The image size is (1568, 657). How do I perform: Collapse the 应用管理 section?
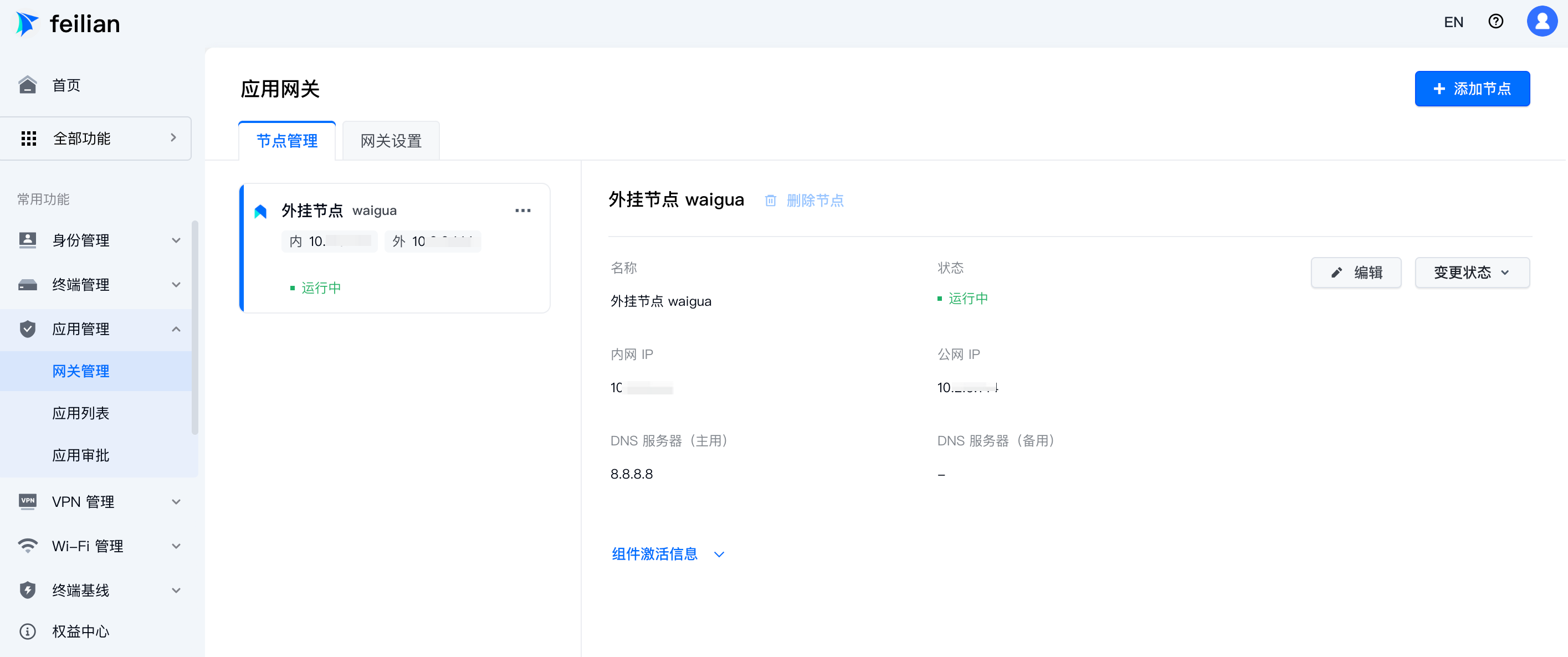[x=176, y=329]
